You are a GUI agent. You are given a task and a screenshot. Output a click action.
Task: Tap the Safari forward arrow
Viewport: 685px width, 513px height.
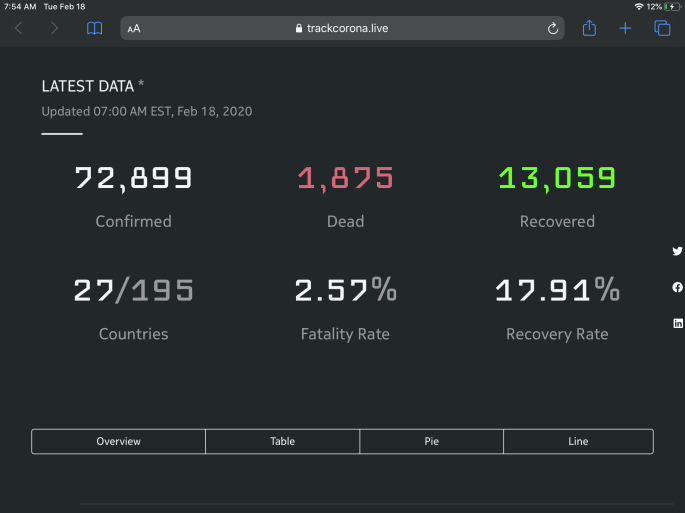pyautogui.click(x=54, y=29)
